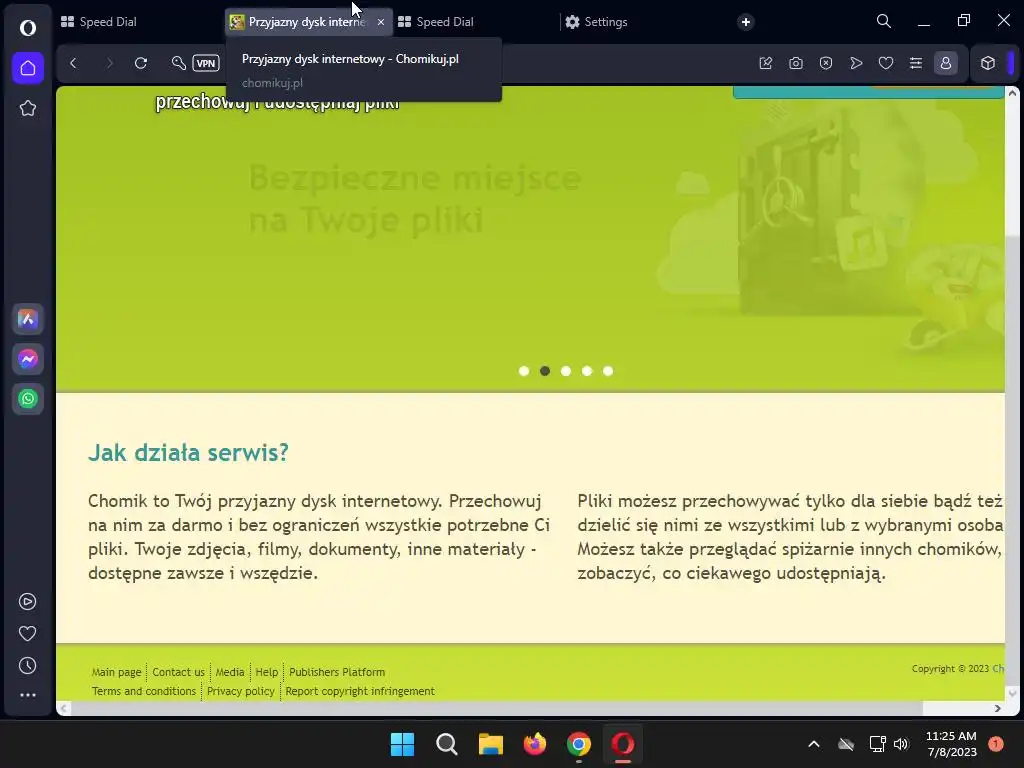
Task: Open the Media footer link
Action: point(230,672)
